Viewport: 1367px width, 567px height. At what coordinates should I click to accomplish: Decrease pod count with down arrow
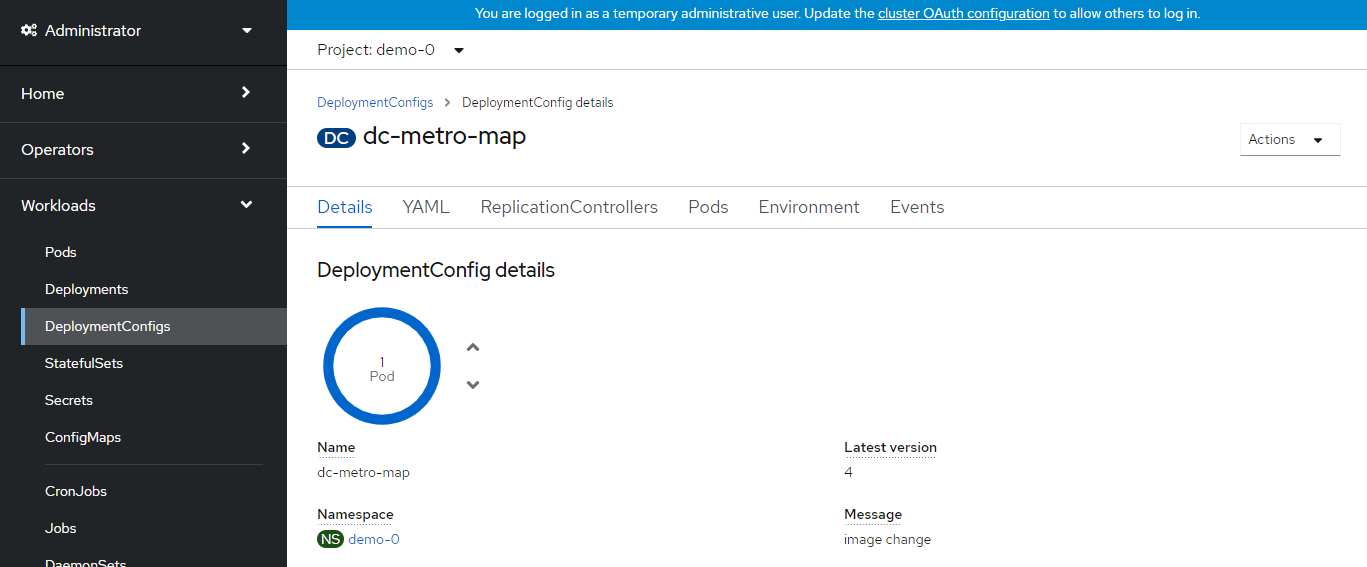473,385
